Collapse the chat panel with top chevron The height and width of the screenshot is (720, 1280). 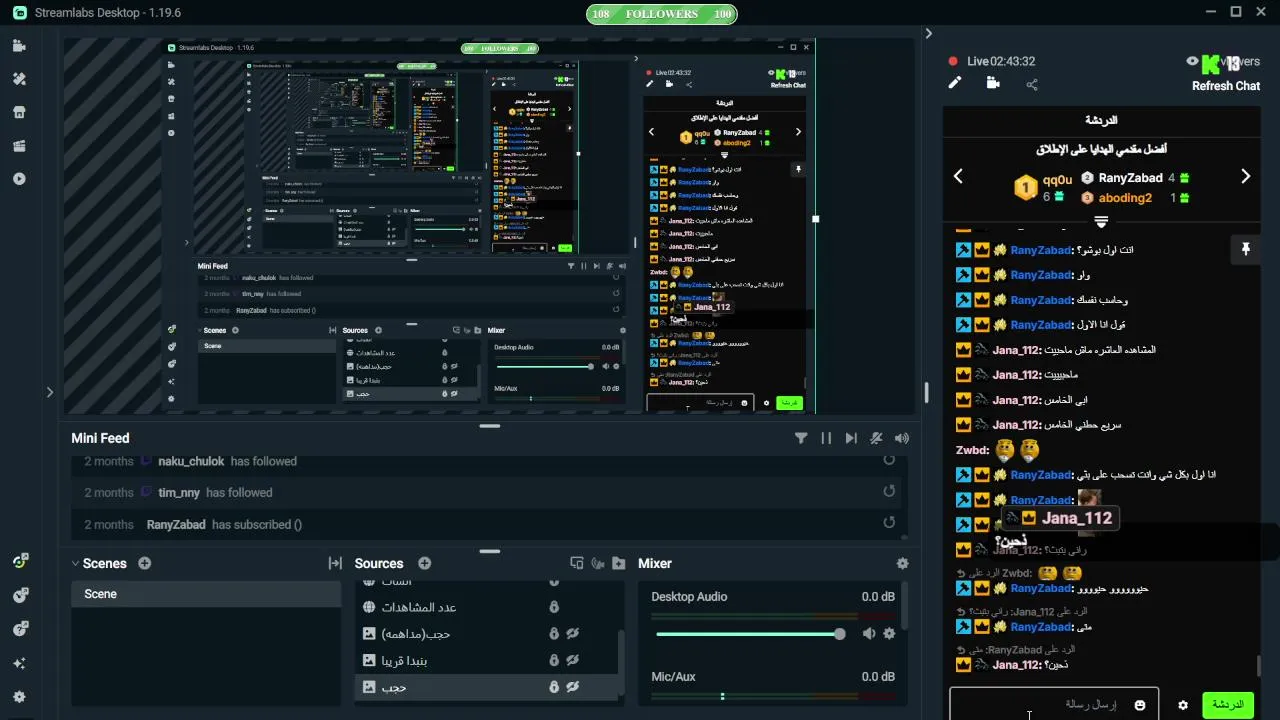928,33
